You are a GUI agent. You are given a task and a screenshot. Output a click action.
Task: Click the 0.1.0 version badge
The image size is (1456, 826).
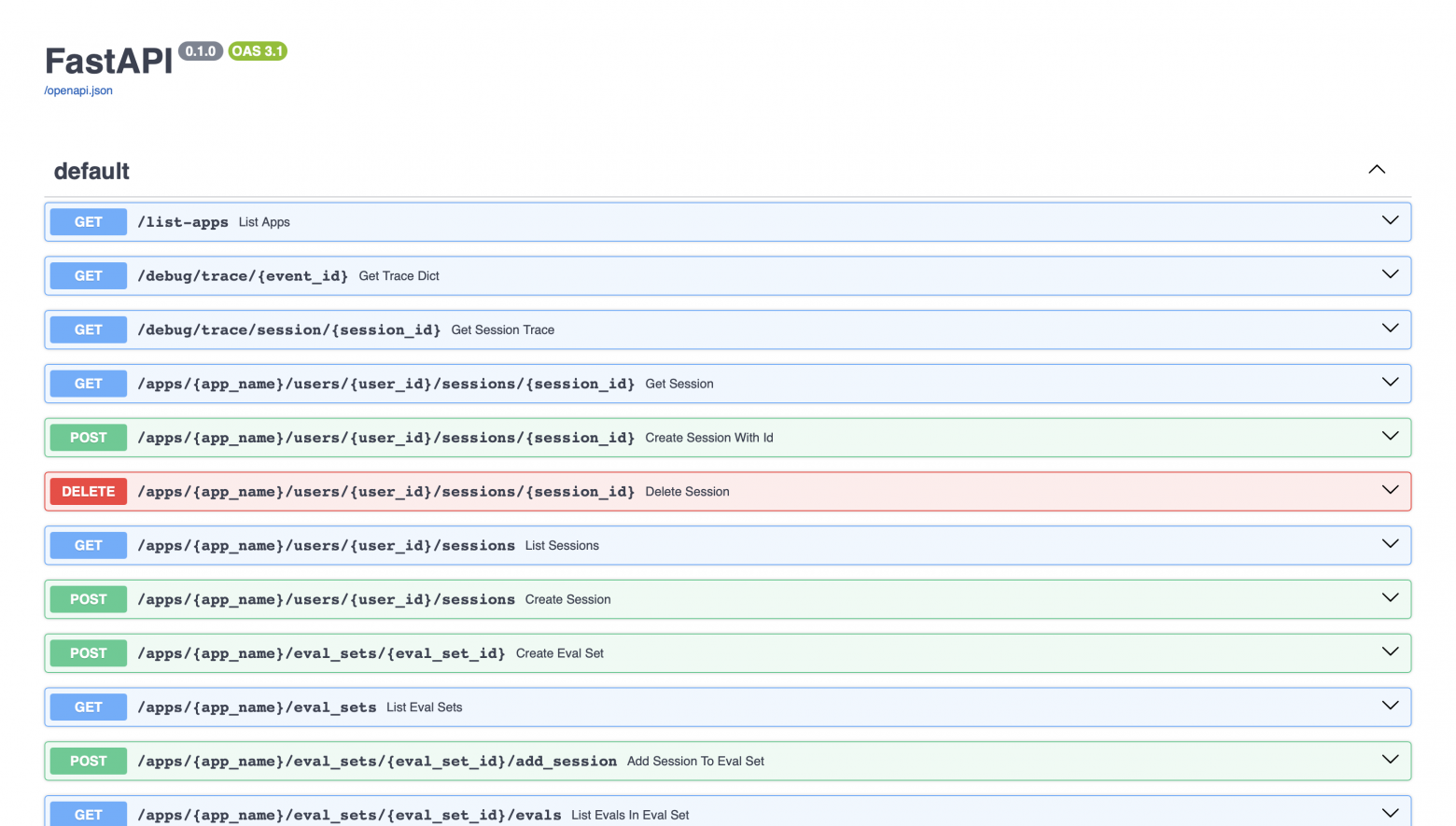coord(201,51)
